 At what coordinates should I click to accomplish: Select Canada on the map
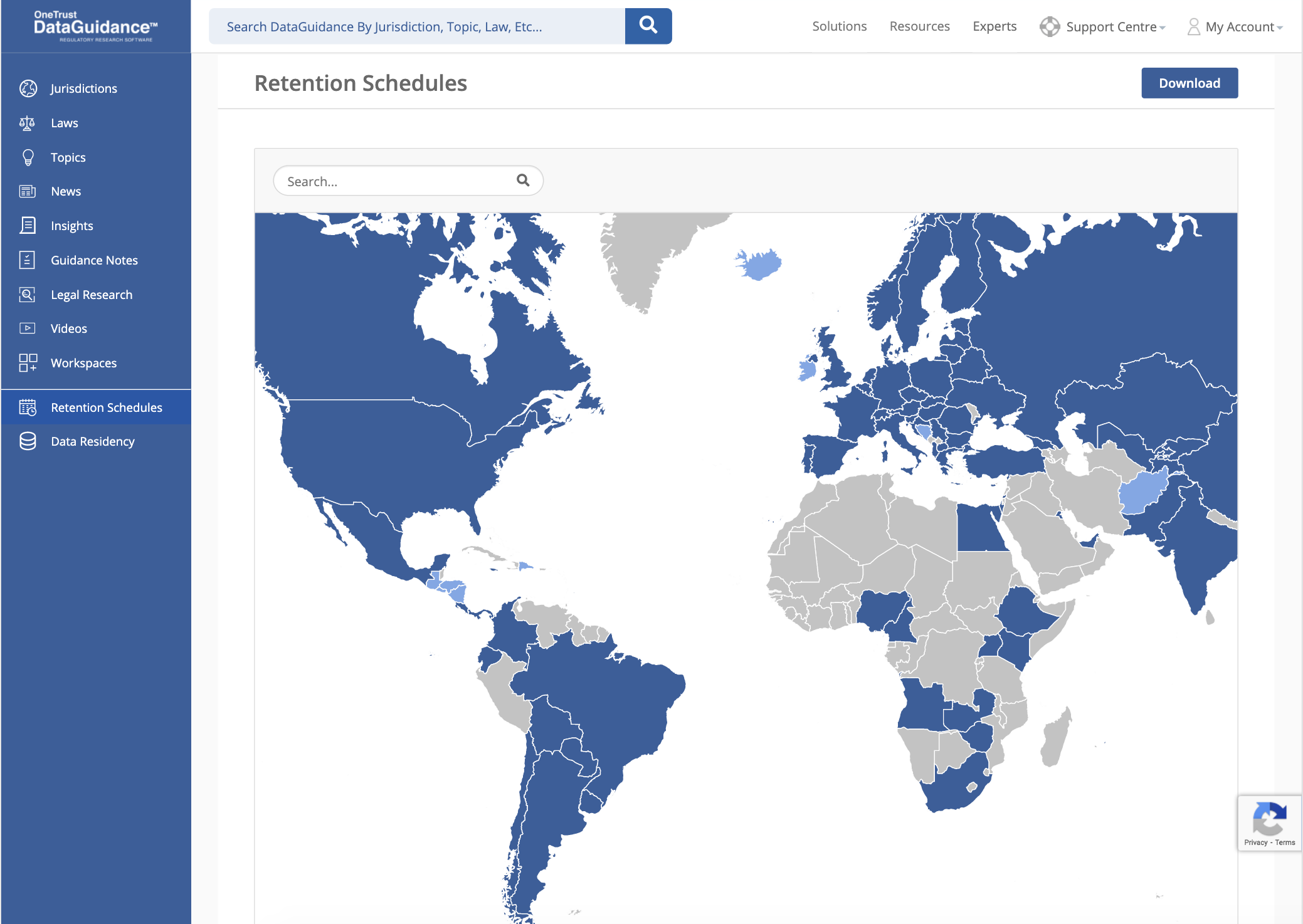(x=351, y=326)
